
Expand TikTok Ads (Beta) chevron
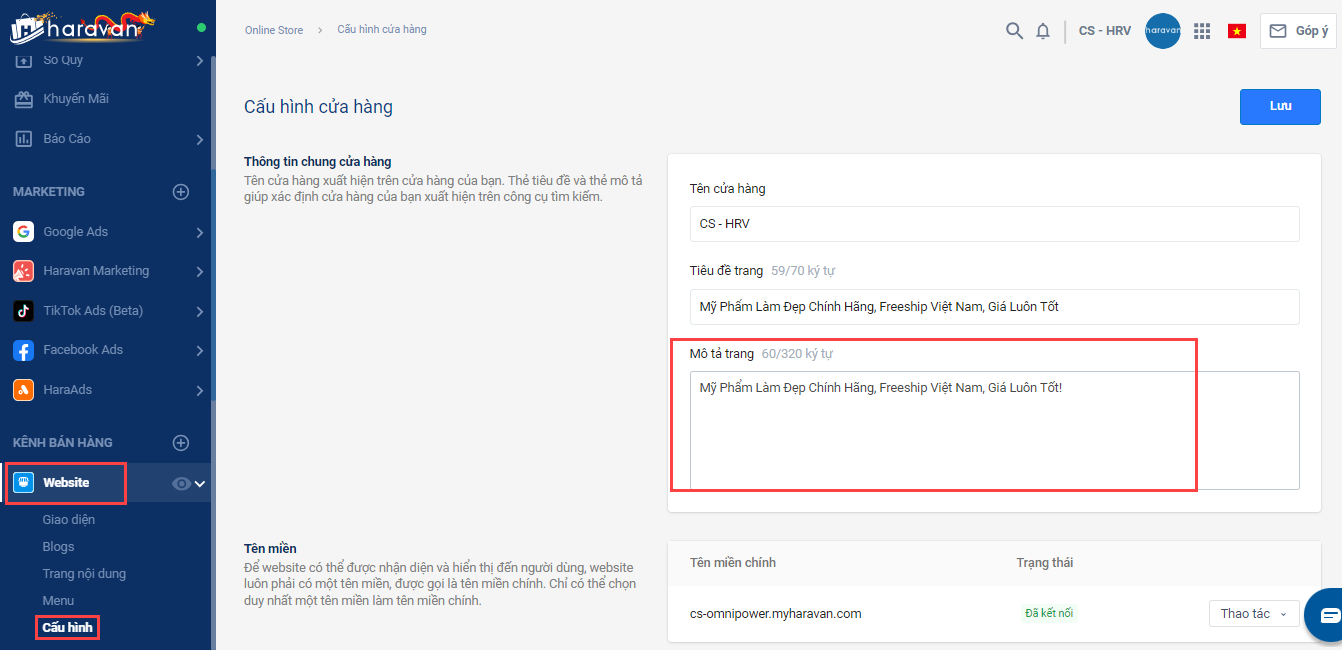[200, 312]
